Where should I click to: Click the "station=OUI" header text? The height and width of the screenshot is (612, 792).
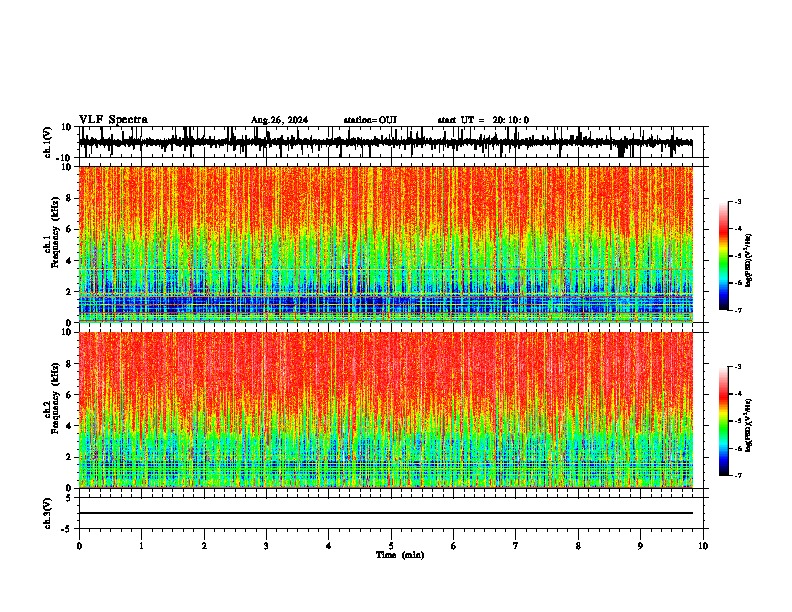(370, 120)
